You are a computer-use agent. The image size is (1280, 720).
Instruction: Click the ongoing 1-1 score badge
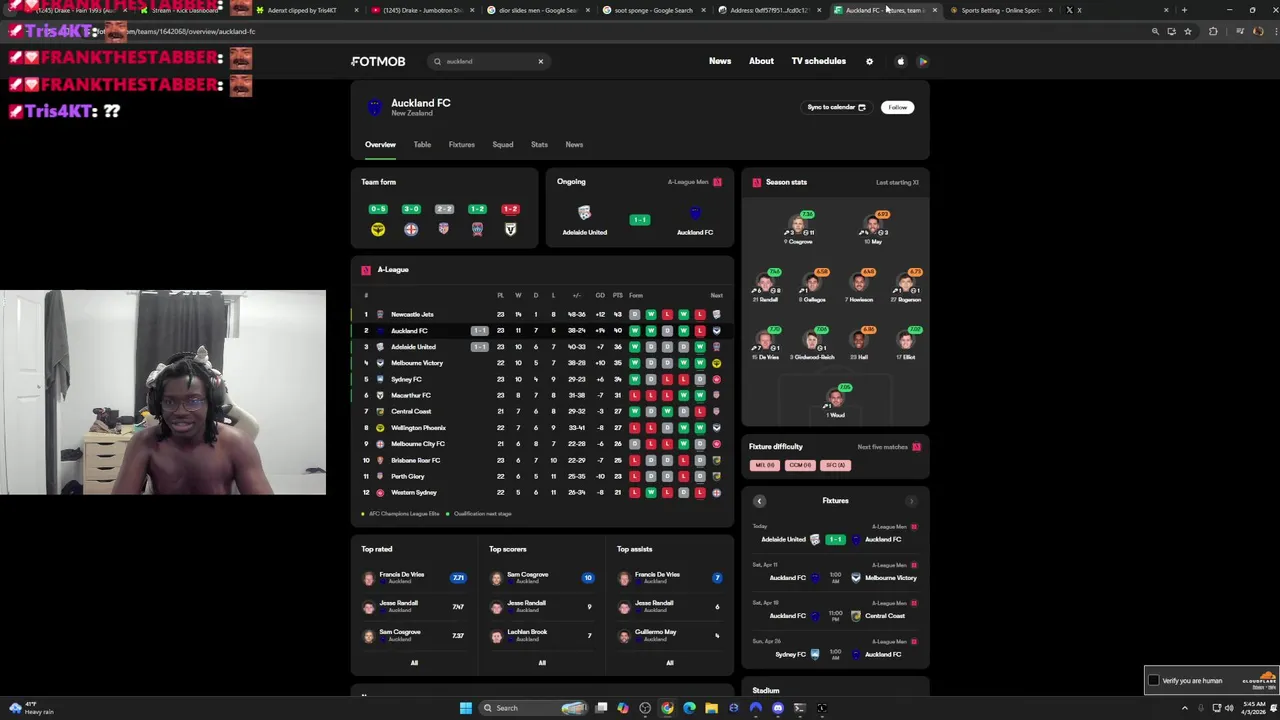point(639,220)
